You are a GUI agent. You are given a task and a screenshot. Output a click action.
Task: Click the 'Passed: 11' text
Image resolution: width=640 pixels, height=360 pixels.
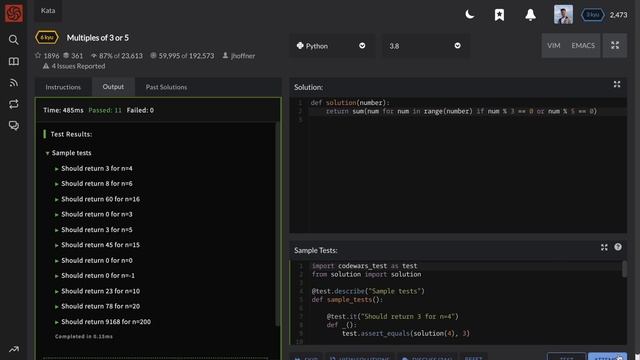(x=105, y=110)
